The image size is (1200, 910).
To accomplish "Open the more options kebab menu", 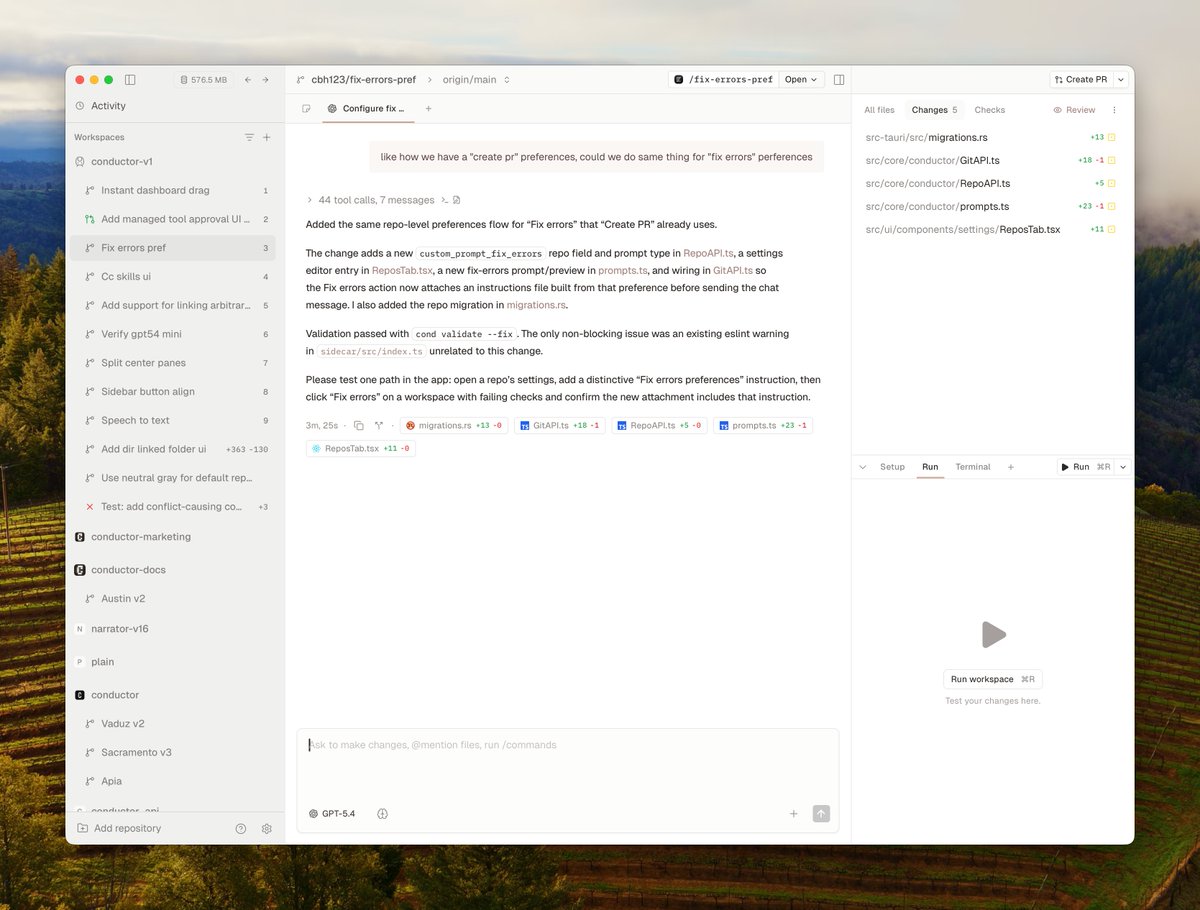I will click(1115, 110).
